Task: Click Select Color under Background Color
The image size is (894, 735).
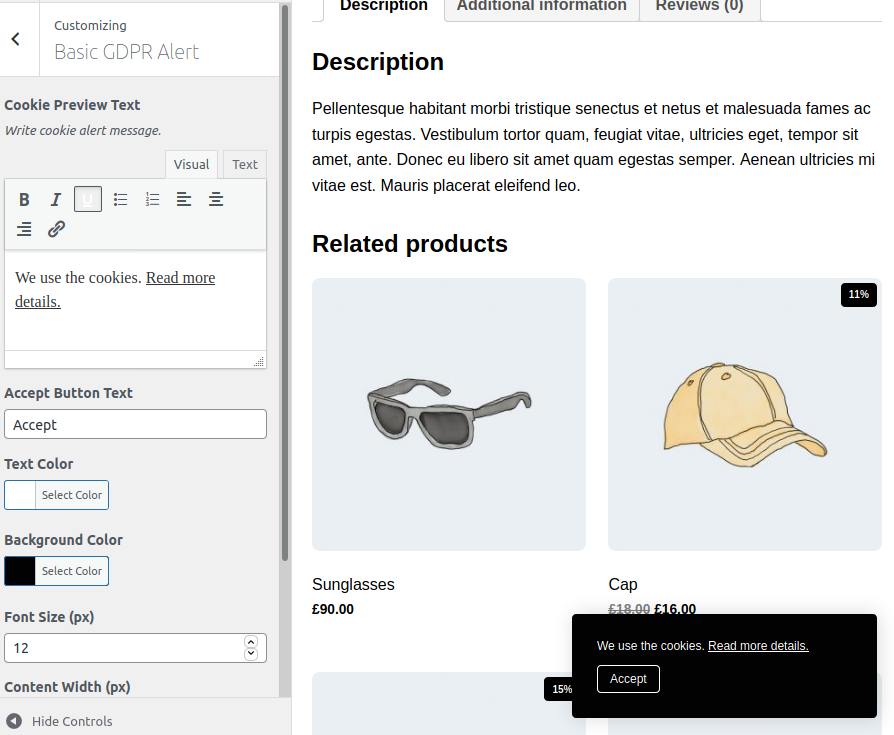Action: point(72,571)
